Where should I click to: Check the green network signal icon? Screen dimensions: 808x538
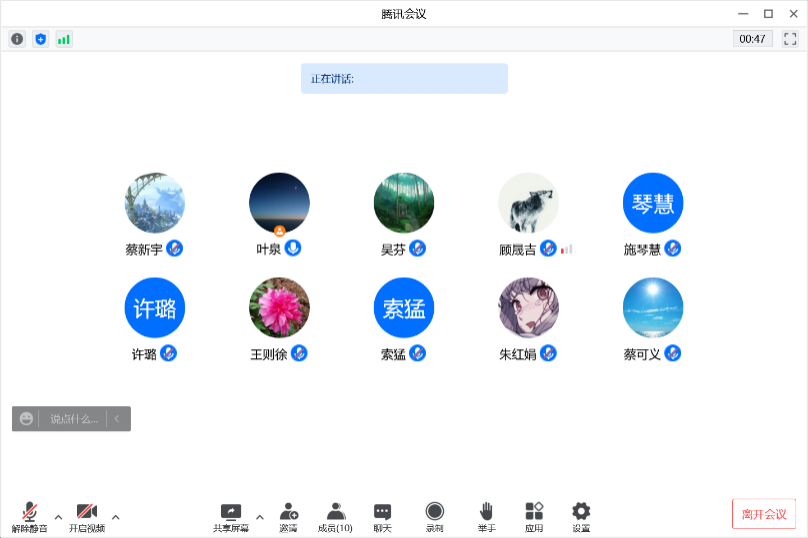point(64,39)
